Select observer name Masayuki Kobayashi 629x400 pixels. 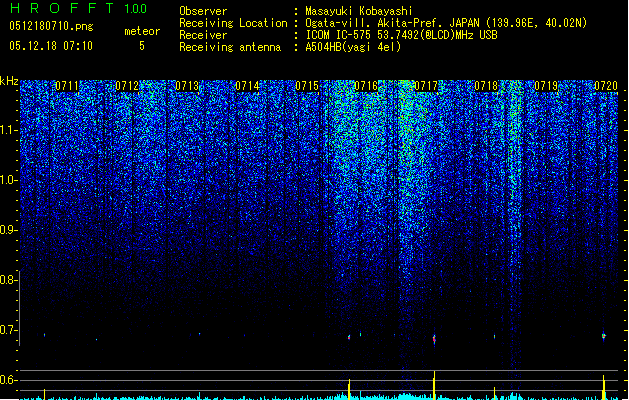[358, 11]
